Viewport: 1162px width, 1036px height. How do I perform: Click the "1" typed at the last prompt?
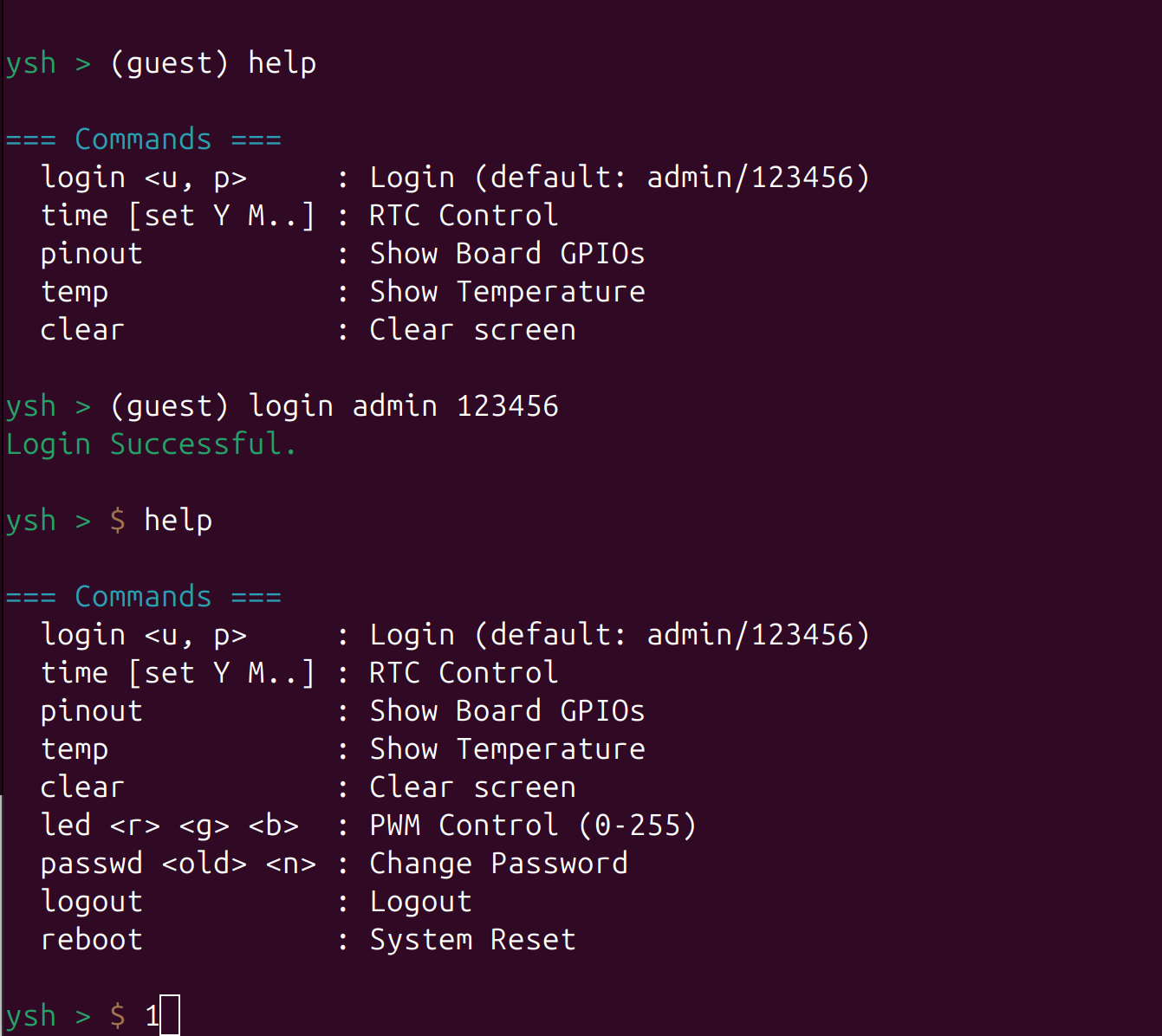tap(153, 1015)
